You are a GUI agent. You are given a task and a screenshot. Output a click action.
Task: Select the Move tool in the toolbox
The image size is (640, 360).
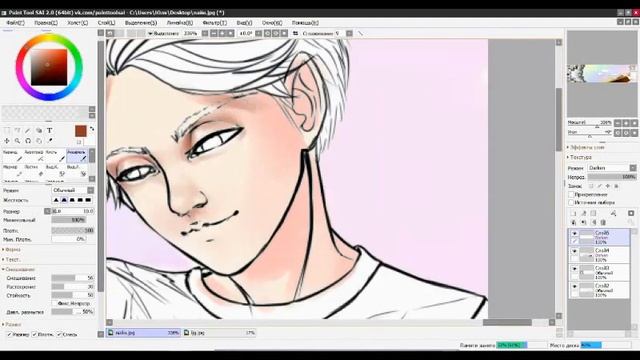(7, 141)
